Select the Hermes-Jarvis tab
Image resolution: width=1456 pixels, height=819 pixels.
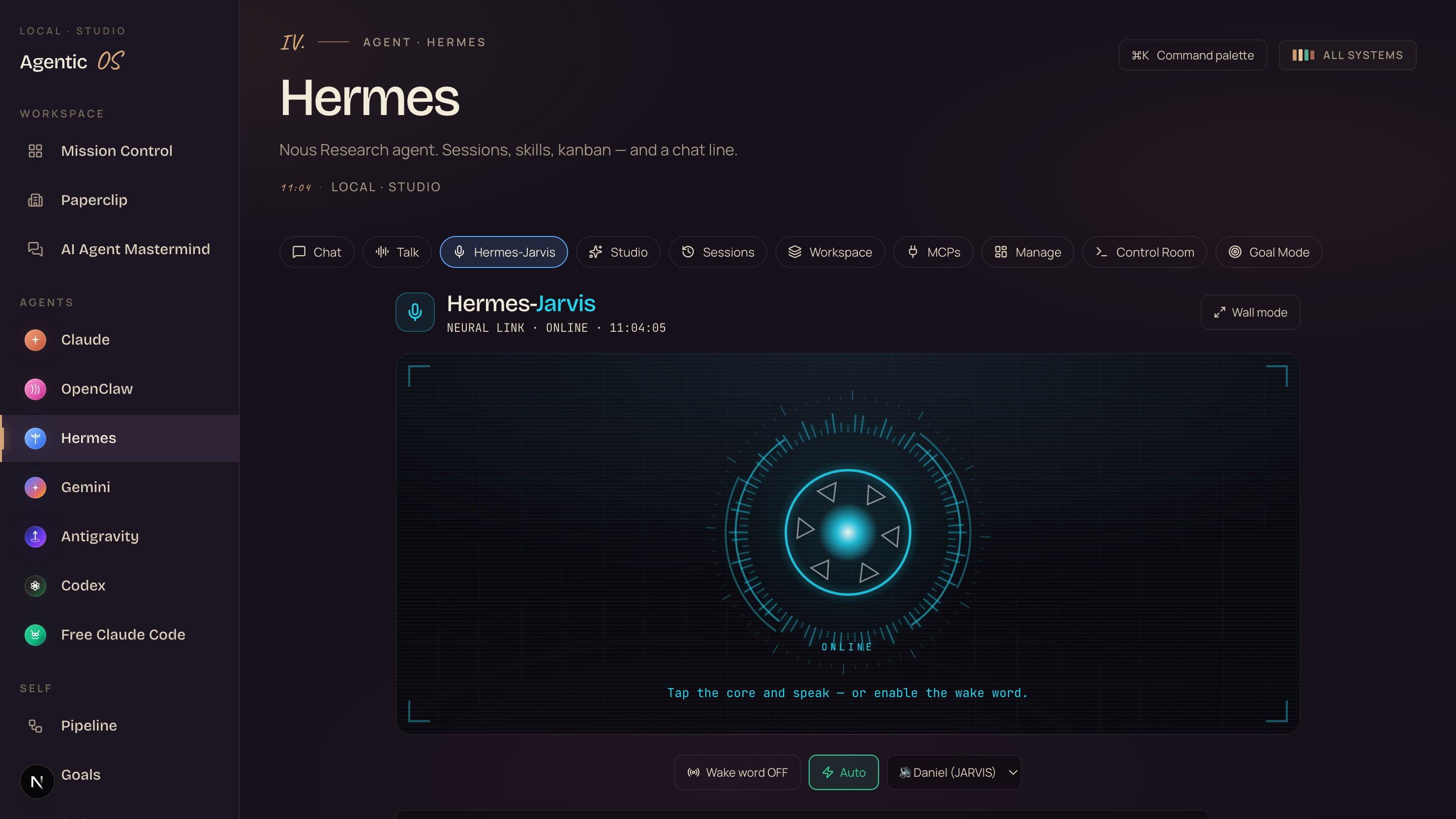pos(504,252)
